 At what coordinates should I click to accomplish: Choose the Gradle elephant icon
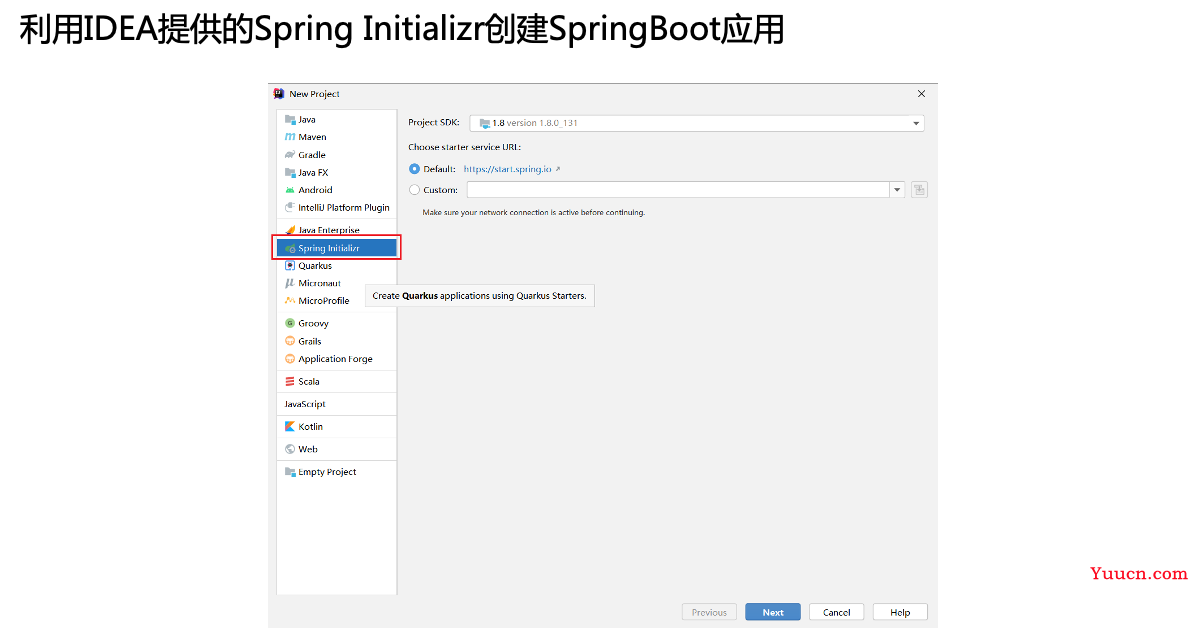click(290, 155)
